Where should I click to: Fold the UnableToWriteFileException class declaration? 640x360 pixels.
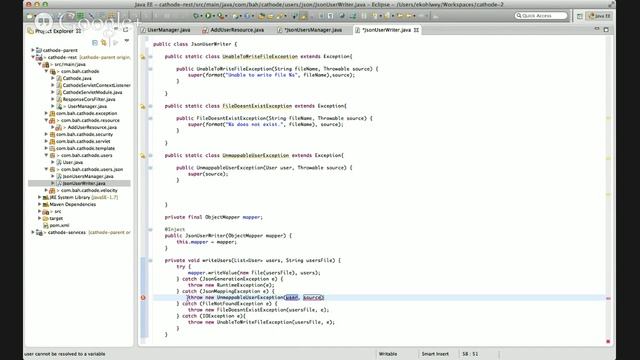150,57
